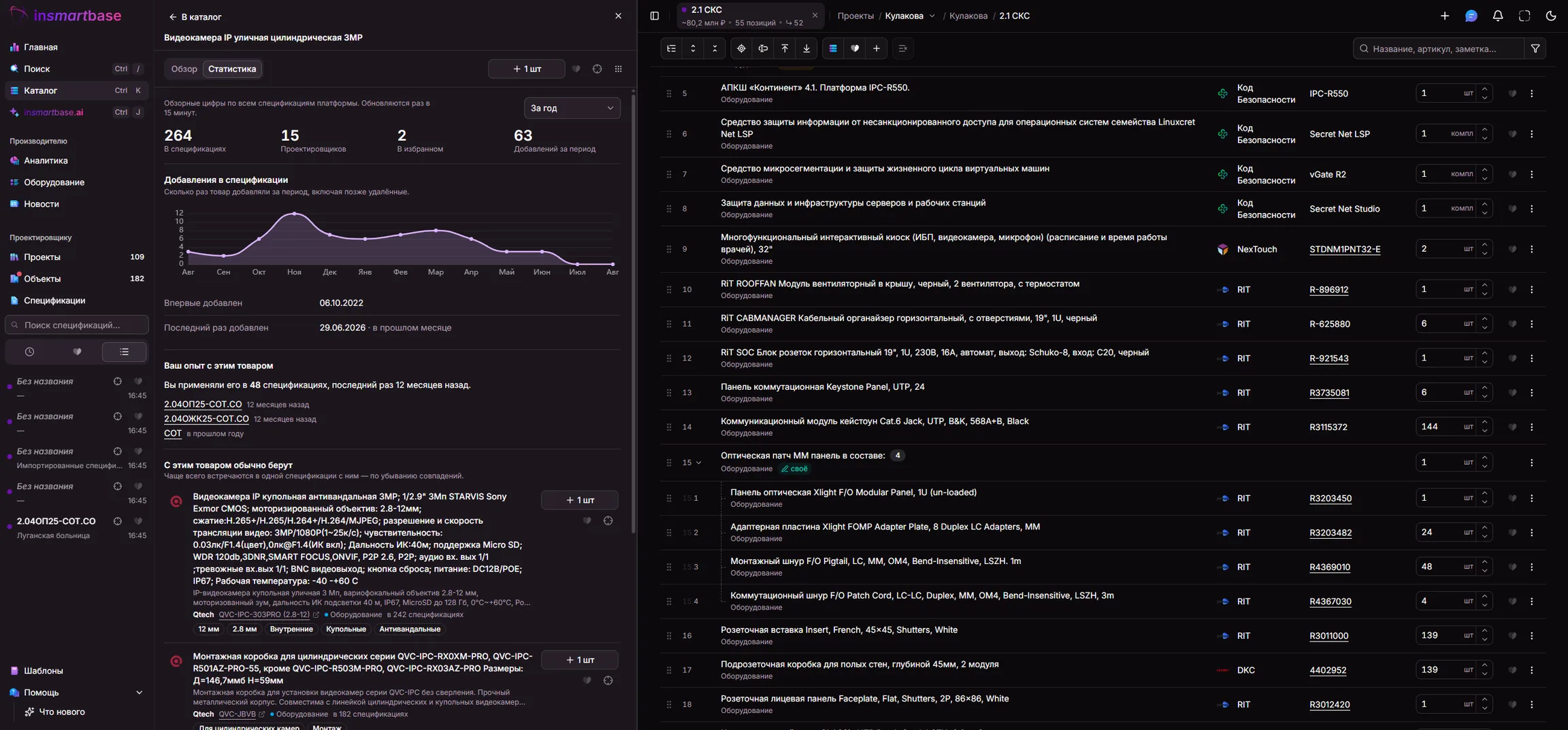Favorite the product with header heart icon
The height and width of the screenshot is (730, 1568).
576,69
